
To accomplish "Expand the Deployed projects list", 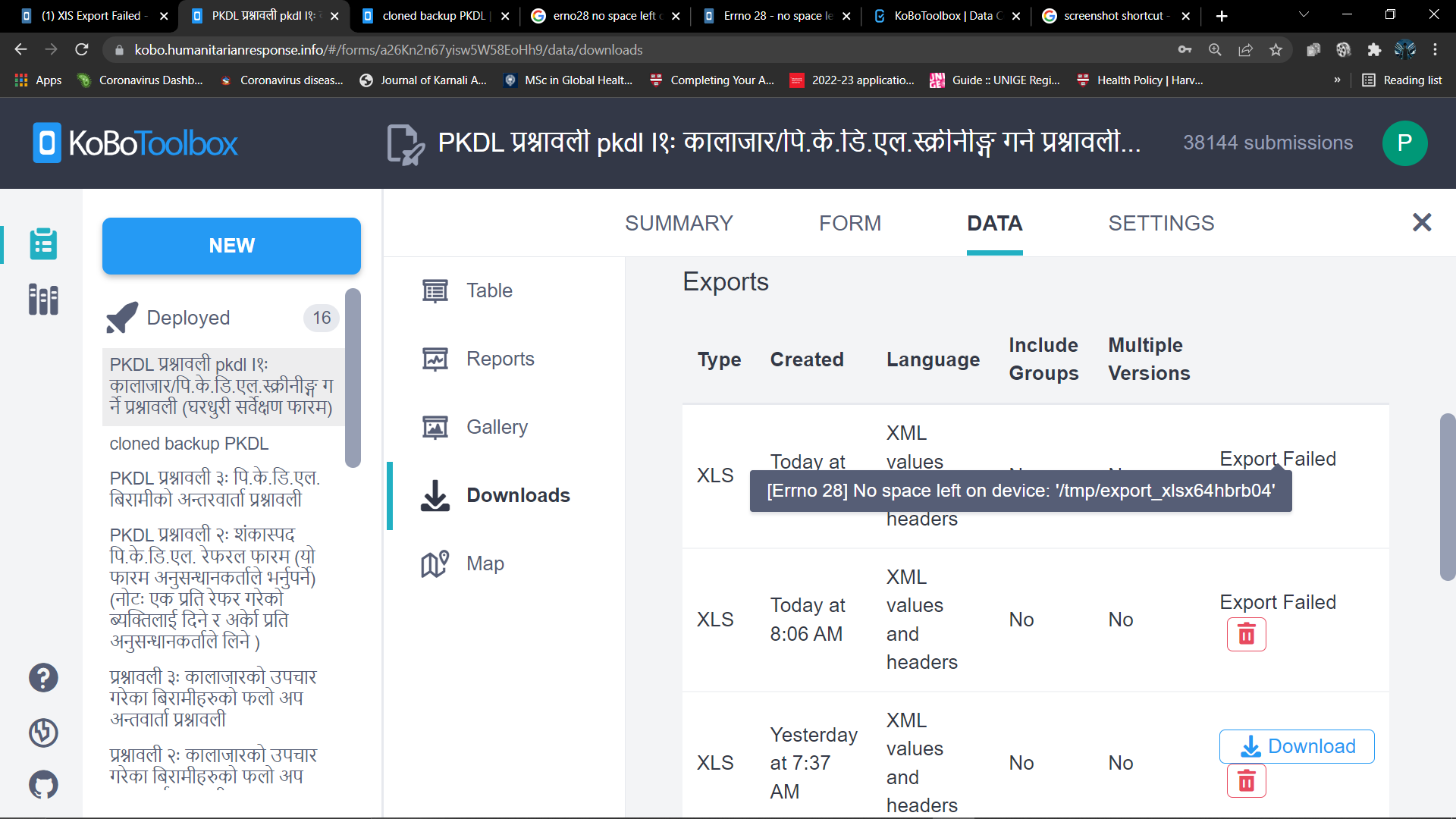I will point(188,318).
